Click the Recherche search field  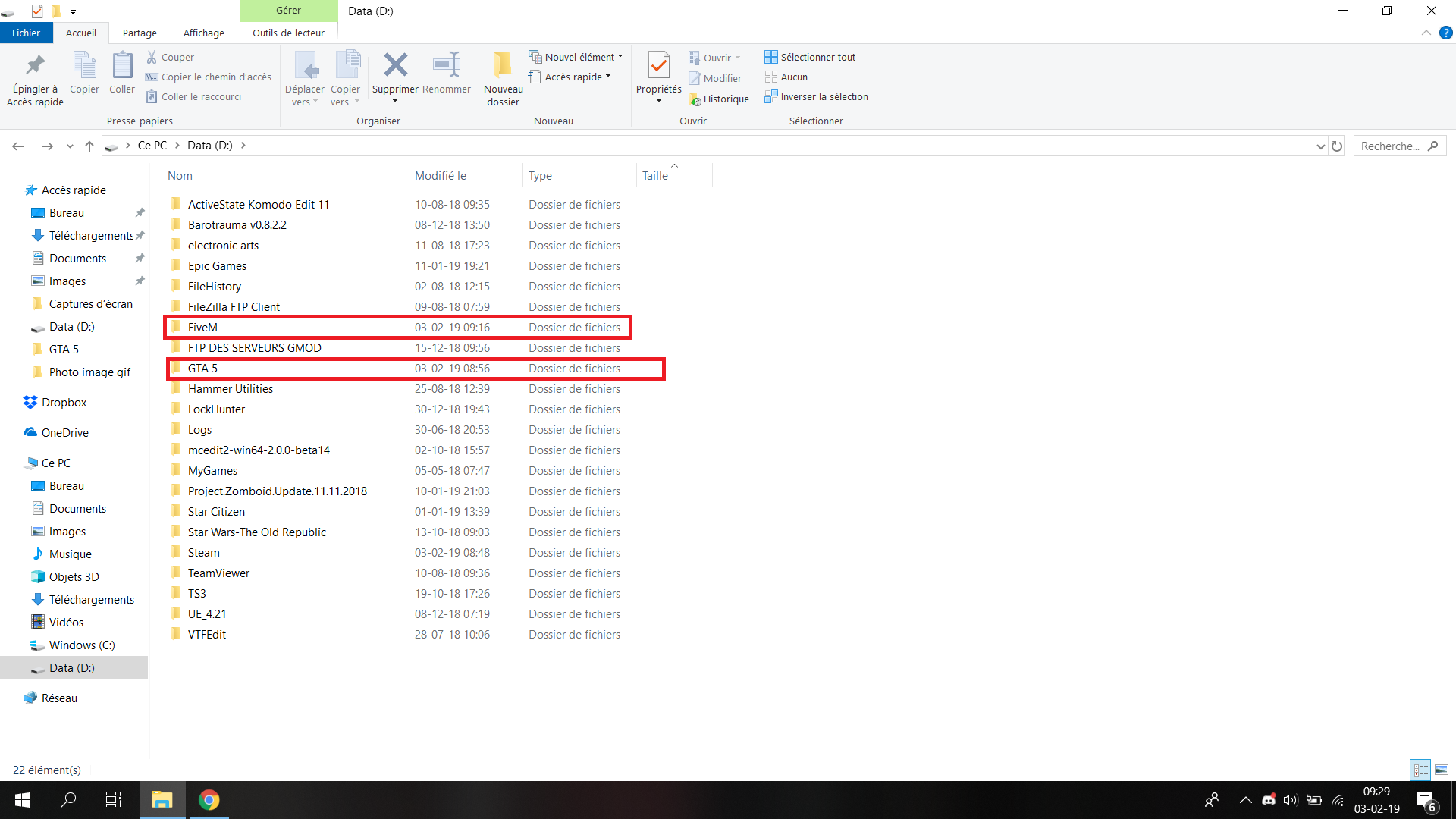(1391, 146)
